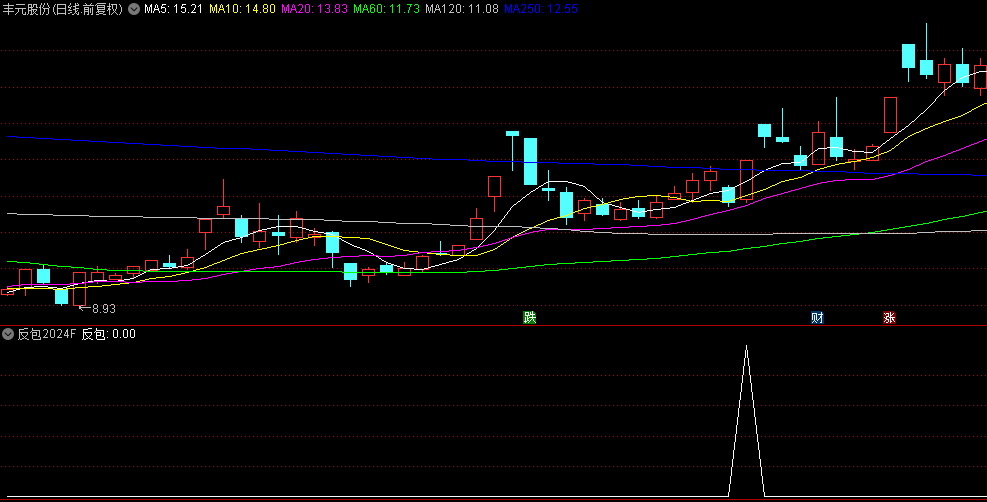Open the main chart indicator dropdown arrow

pos(134,9)
